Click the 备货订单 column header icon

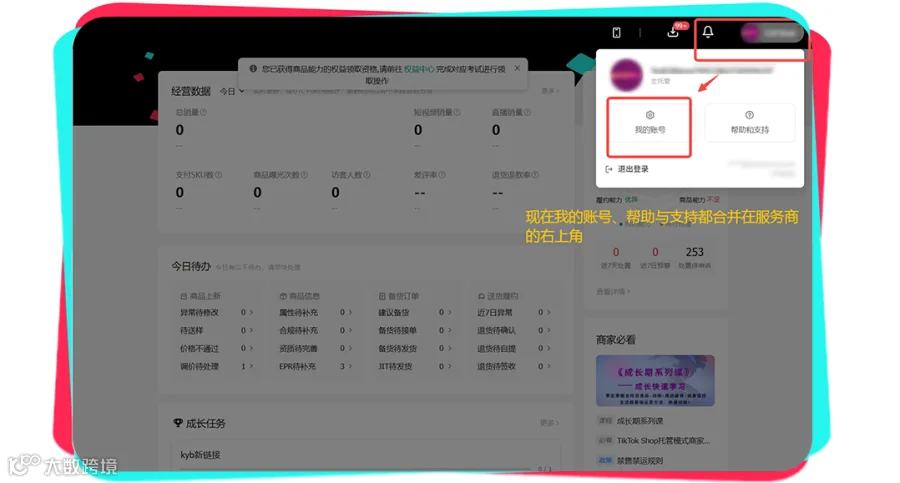(382, 296)
